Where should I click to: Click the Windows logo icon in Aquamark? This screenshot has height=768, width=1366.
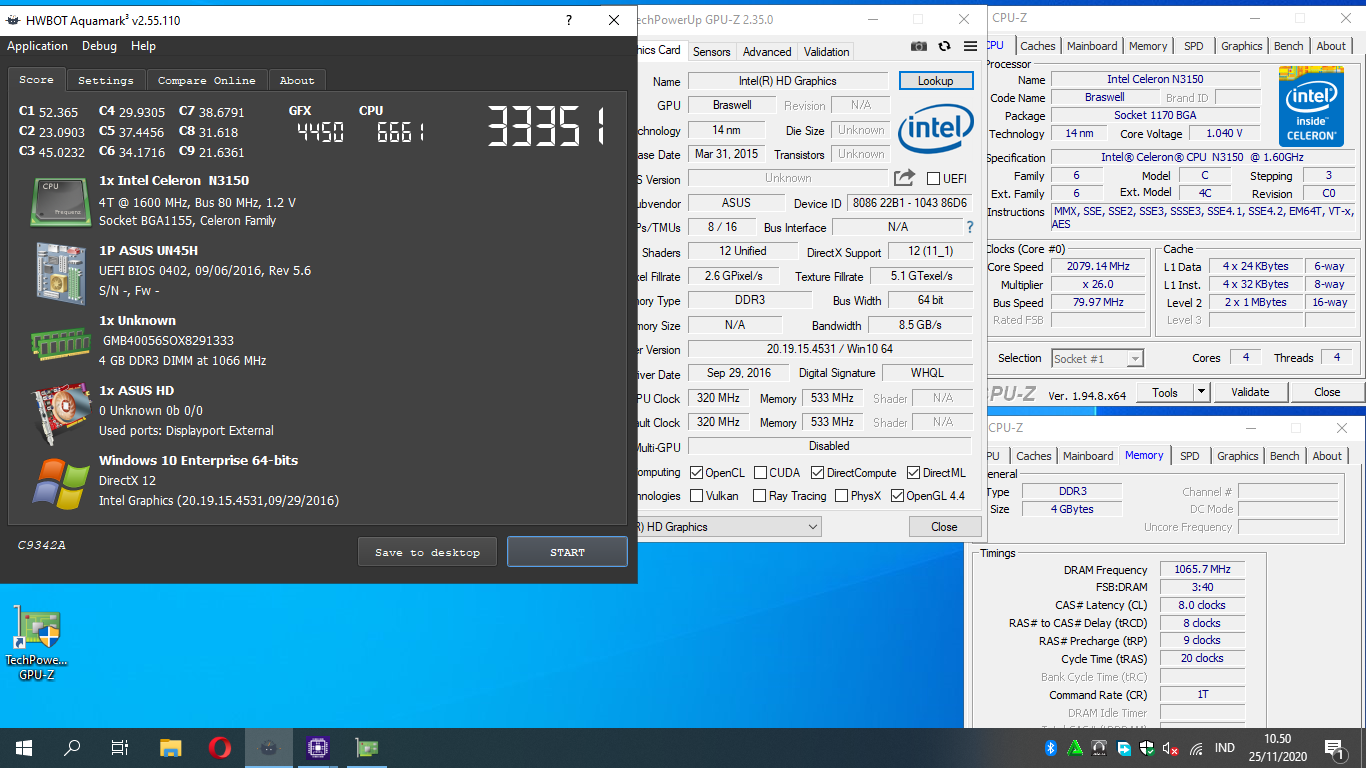[60, 483]
